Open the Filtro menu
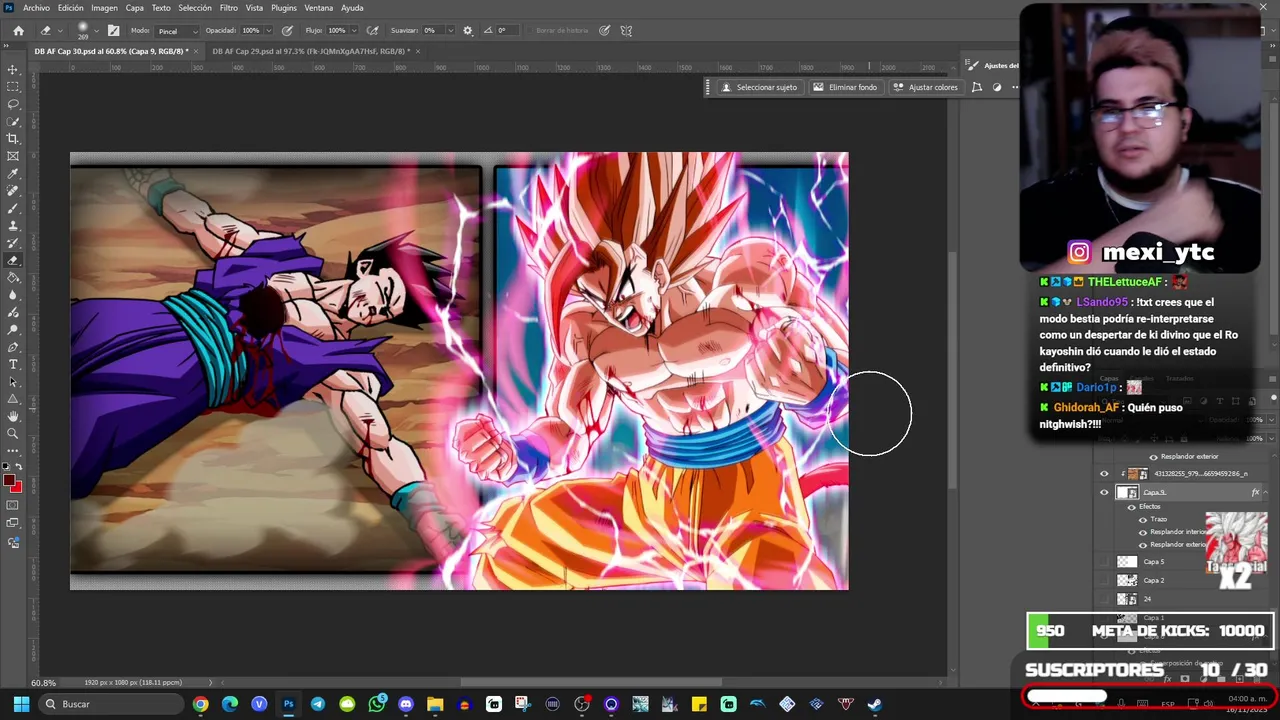Viewport: 1280px width, 720px height. 229,8
